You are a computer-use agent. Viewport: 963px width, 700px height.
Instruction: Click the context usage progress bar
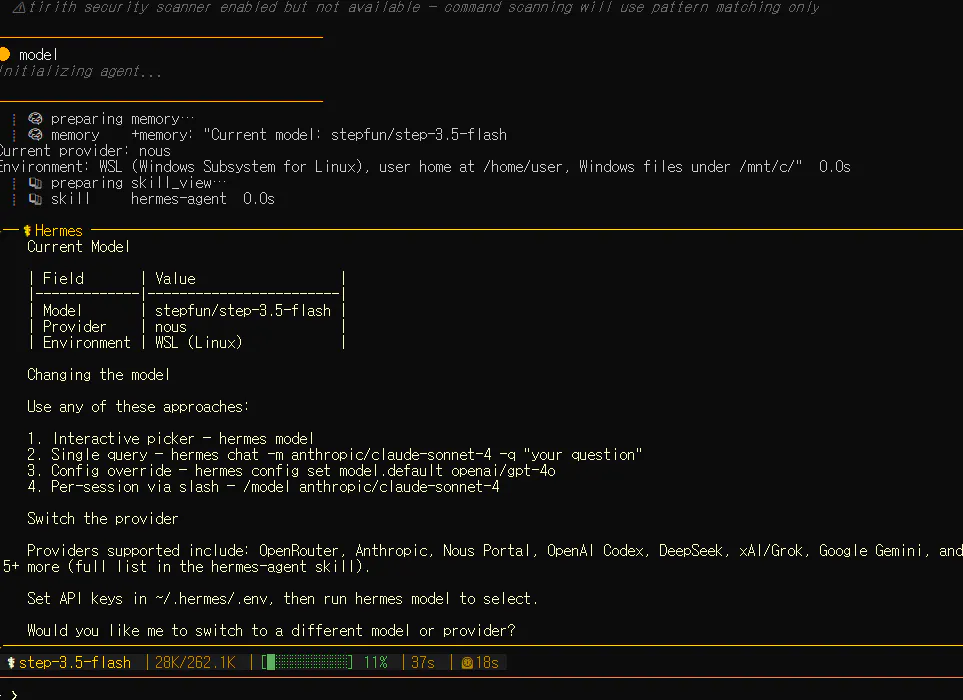pyautogui.click(x=307, y=663)
